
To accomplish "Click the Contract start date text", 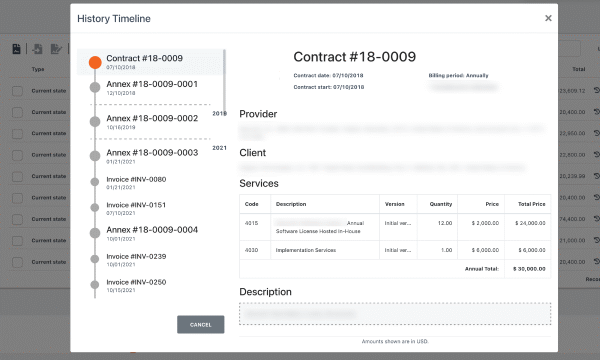I will pyautogui.click(x=329, y=87).
